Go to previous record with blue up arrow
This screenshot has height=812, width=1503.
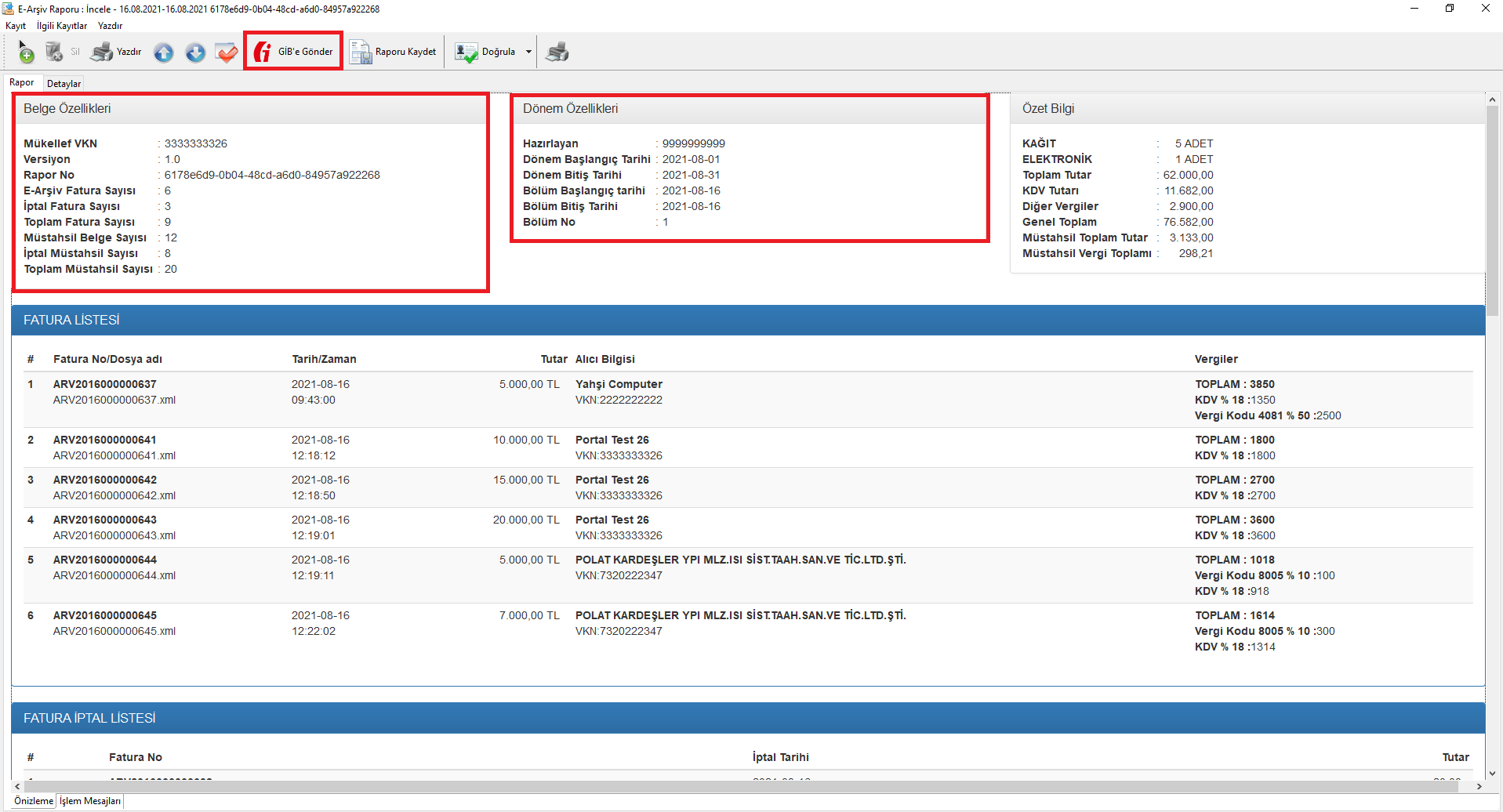tap(163, 53)
